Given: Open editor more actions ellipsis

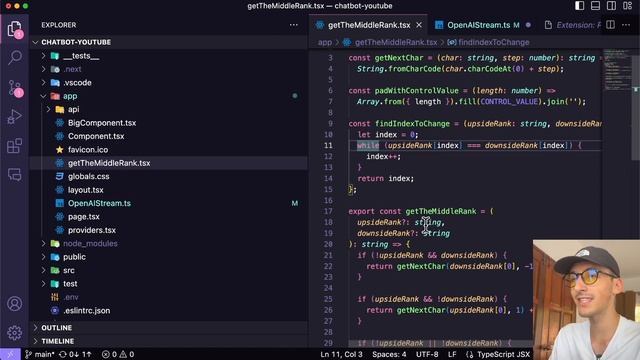Looking at the screenshot, I should tap(626, 25).
